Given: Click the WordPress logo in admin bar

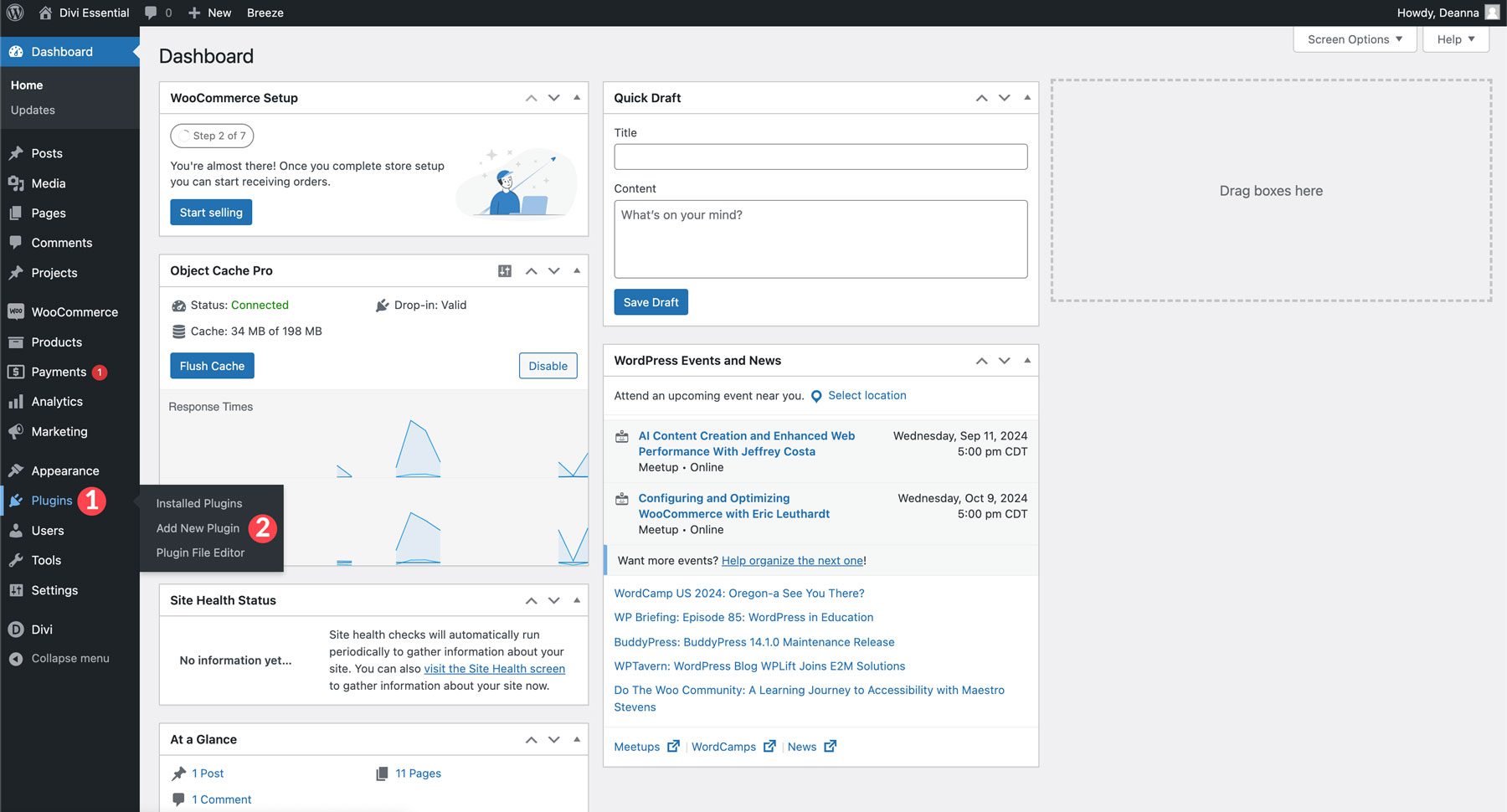Looking at the screenshot, I should (15, 13).
